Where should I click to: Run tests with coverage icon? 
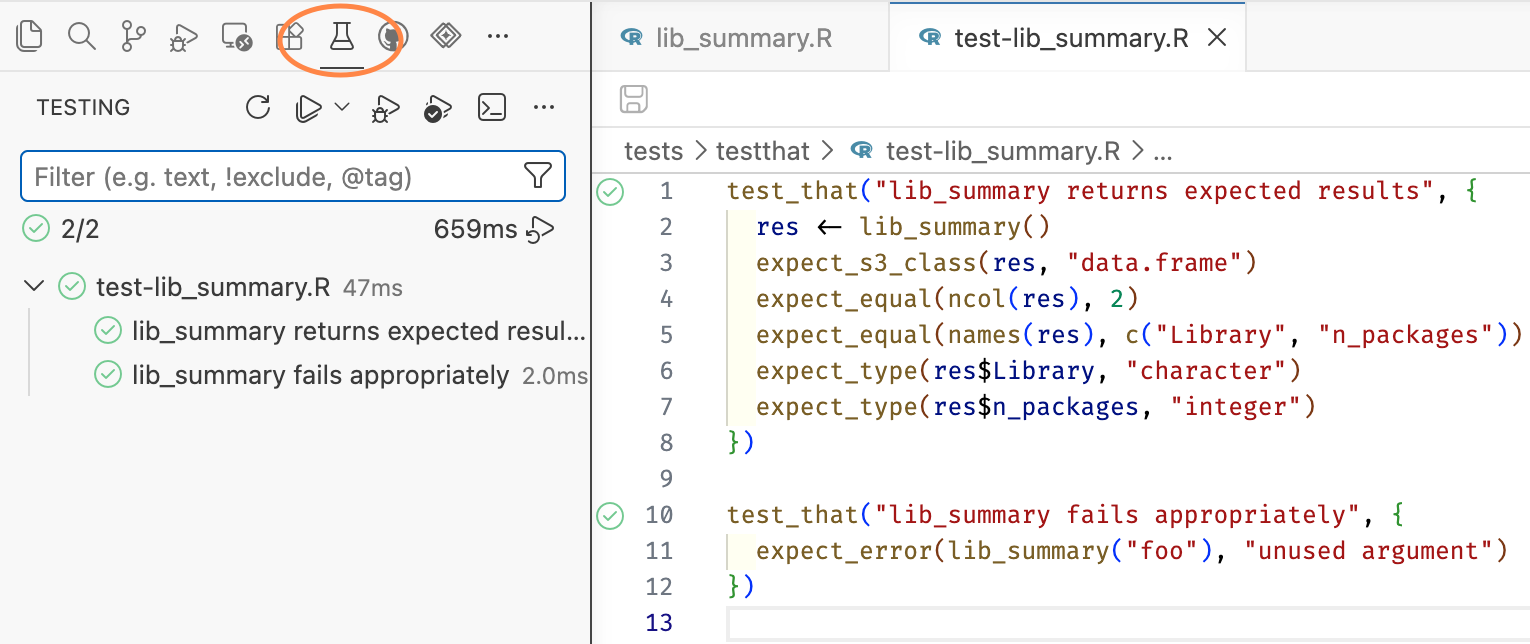click(437, 108)
